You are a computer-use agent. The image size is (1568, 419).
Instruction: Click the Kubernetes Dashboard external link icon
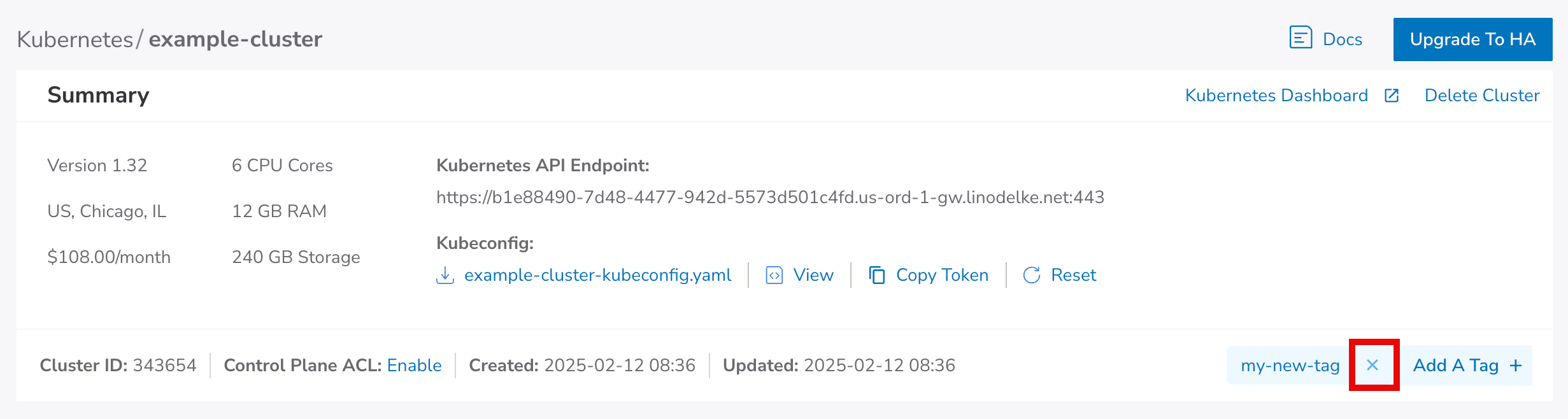(1392, 96)
